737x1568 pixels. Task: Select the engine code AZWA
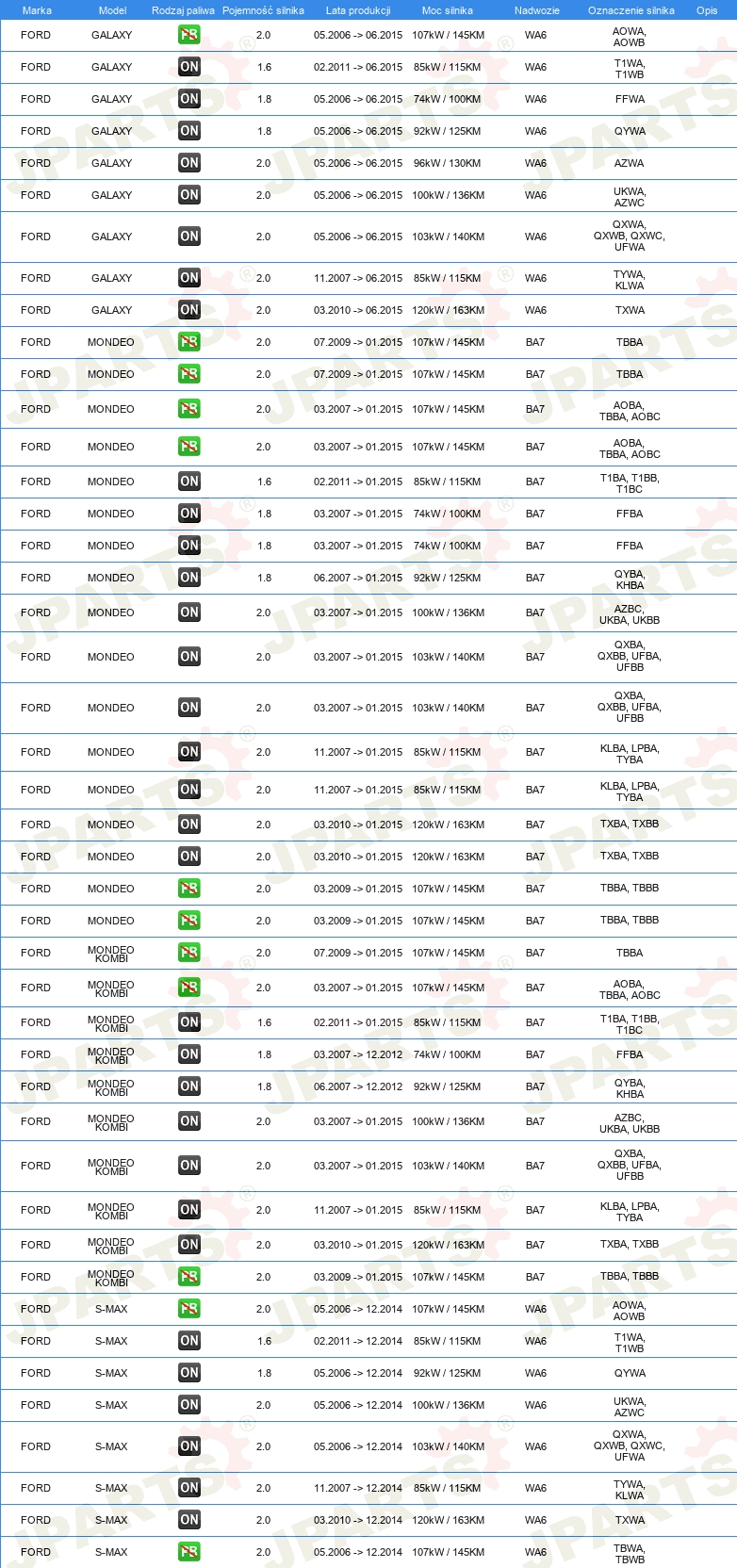(630, 163)
